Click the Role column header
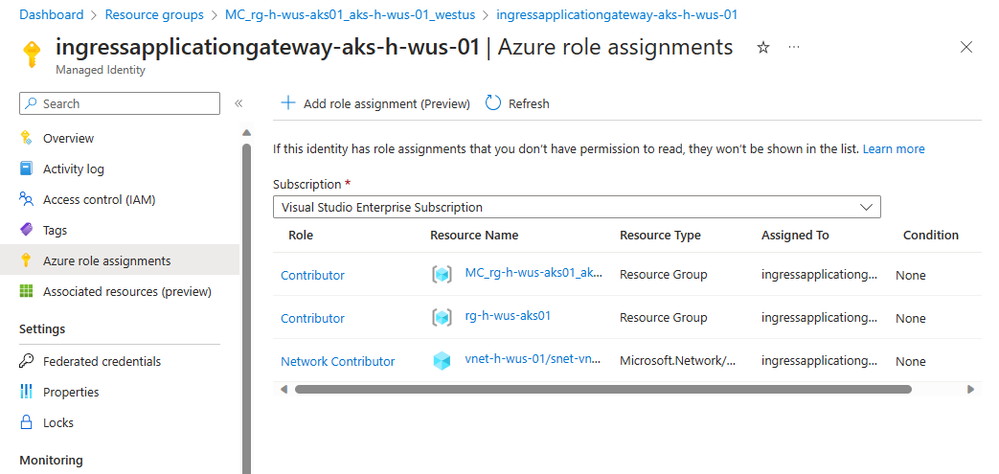This screenshot has width=999, height=474. coord(301,235)
